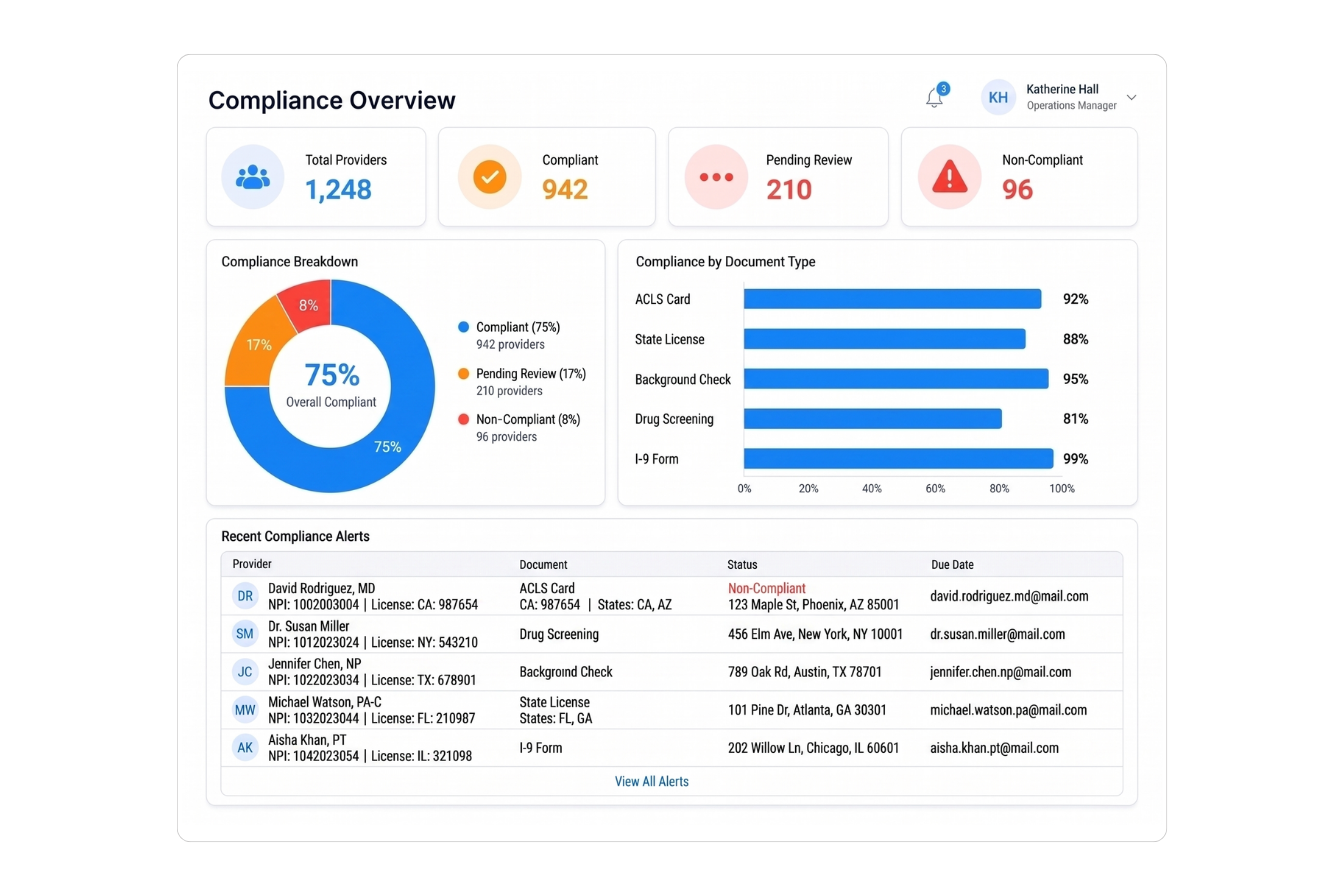
Task: Click the 101 Pine Dr, Atlanta address
Action: point(807,710)
